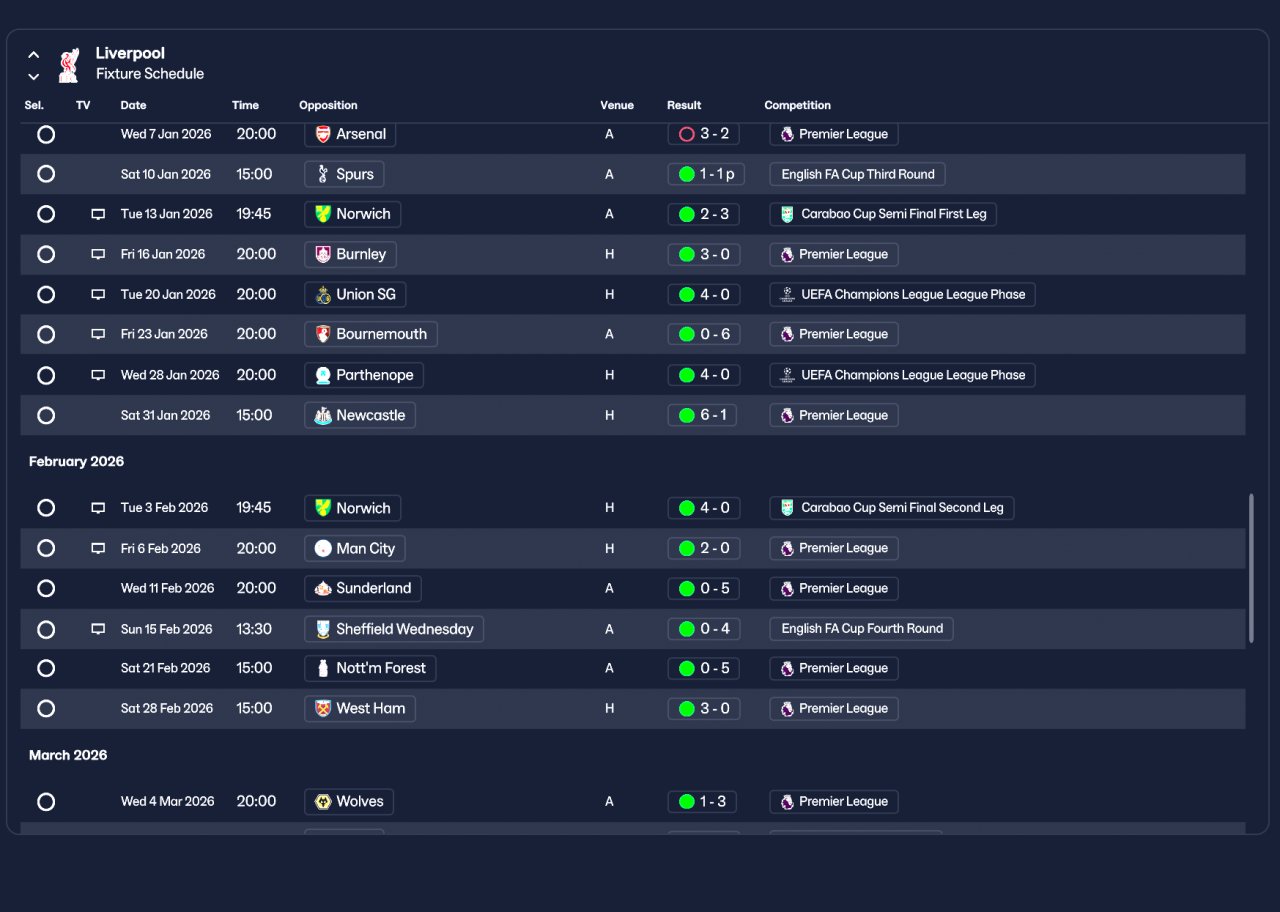This screenshot has height=912, width=1280.
Task: Open the 0 - 6 result against Bournemouth
Action: click(704, 334)
